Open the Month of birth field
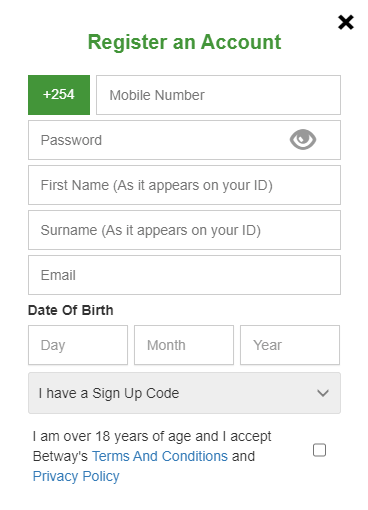 [184, 345]
